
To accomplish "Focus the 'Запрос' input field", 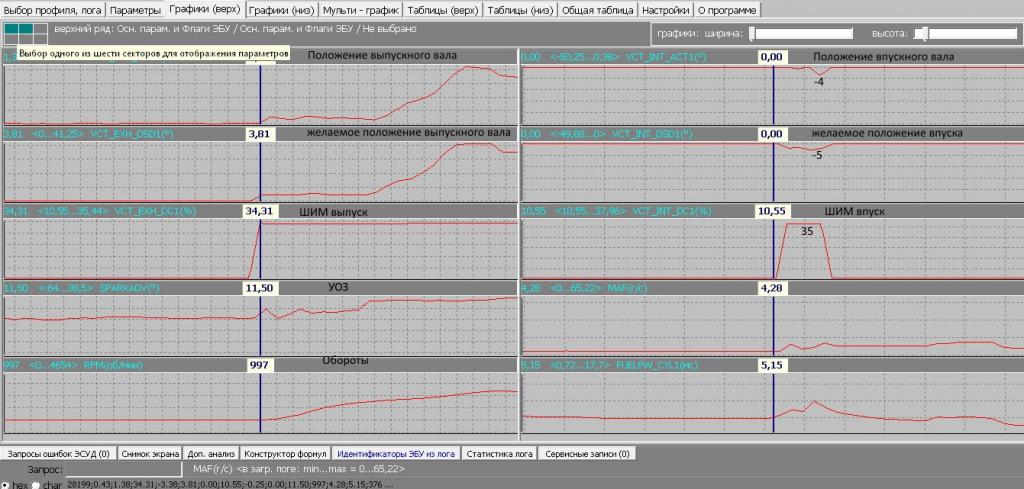I will click(124, 469).
